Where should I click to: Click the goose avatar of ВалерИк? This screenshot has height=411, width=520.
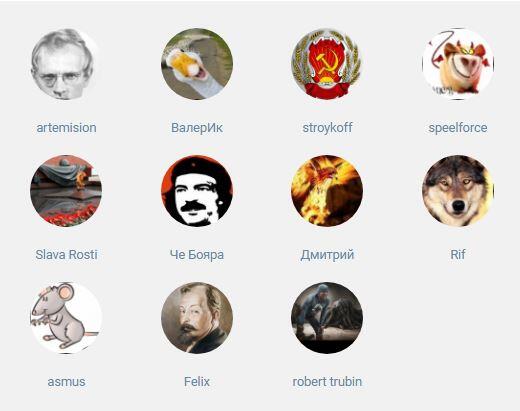coord(197,64)
